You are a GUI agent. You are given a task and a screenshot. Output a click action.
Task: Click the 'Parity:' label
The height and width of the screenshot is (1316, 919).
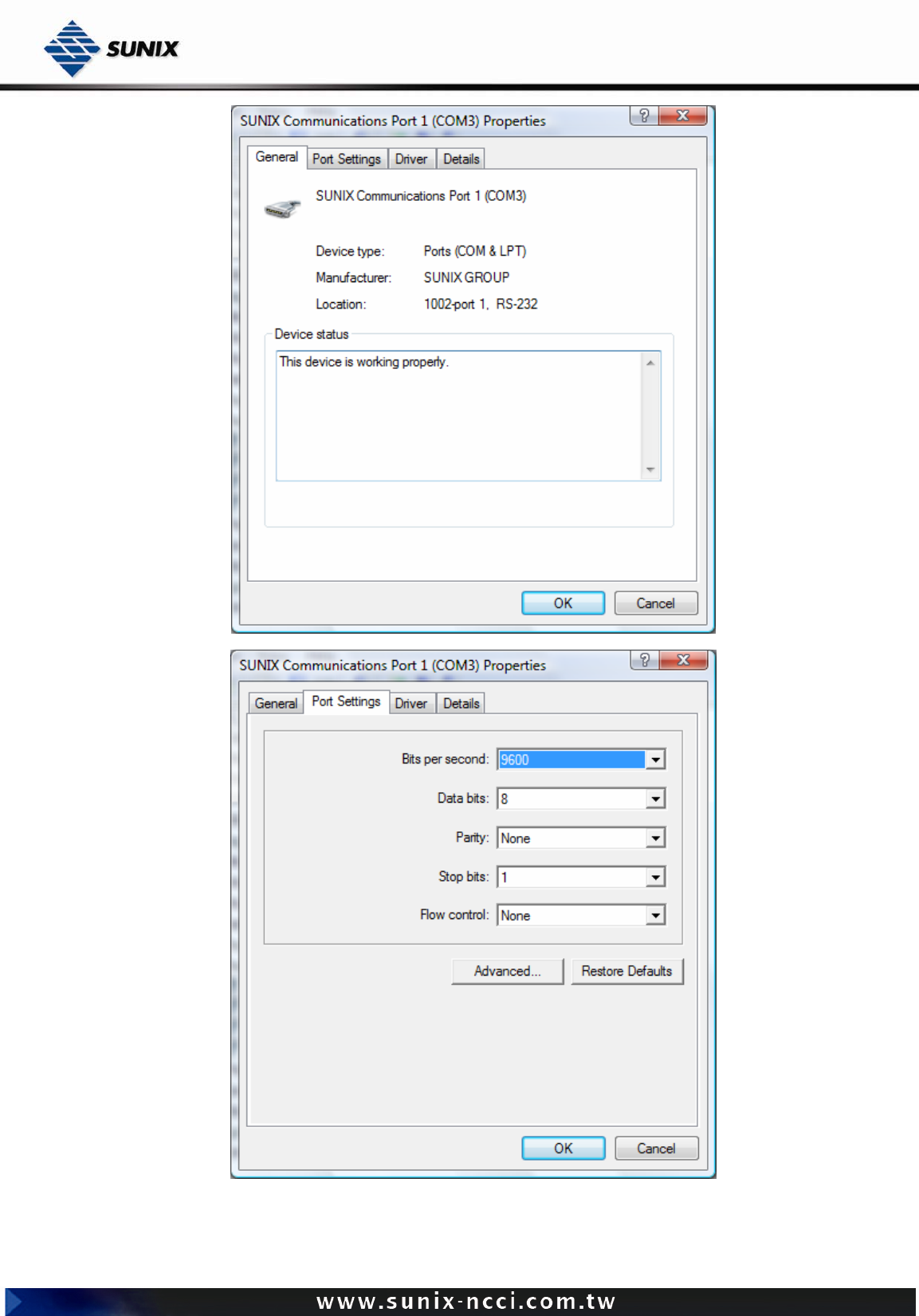coord(472,837)
